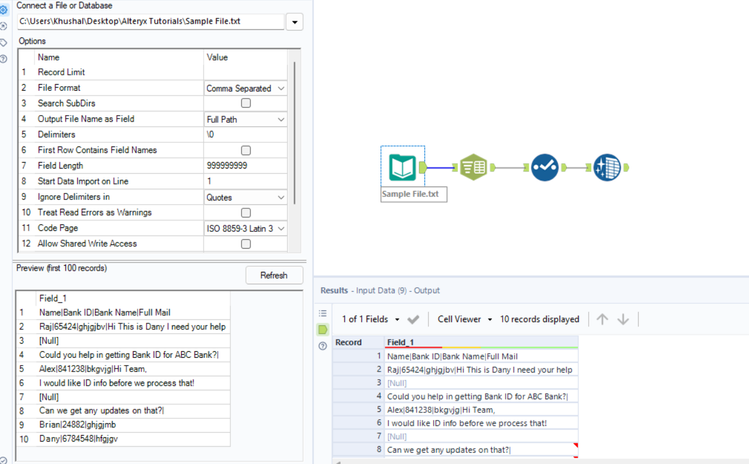This screenshot has width=749, height=464.
Task: Open Results panel help icon
Action: (323, 346)
